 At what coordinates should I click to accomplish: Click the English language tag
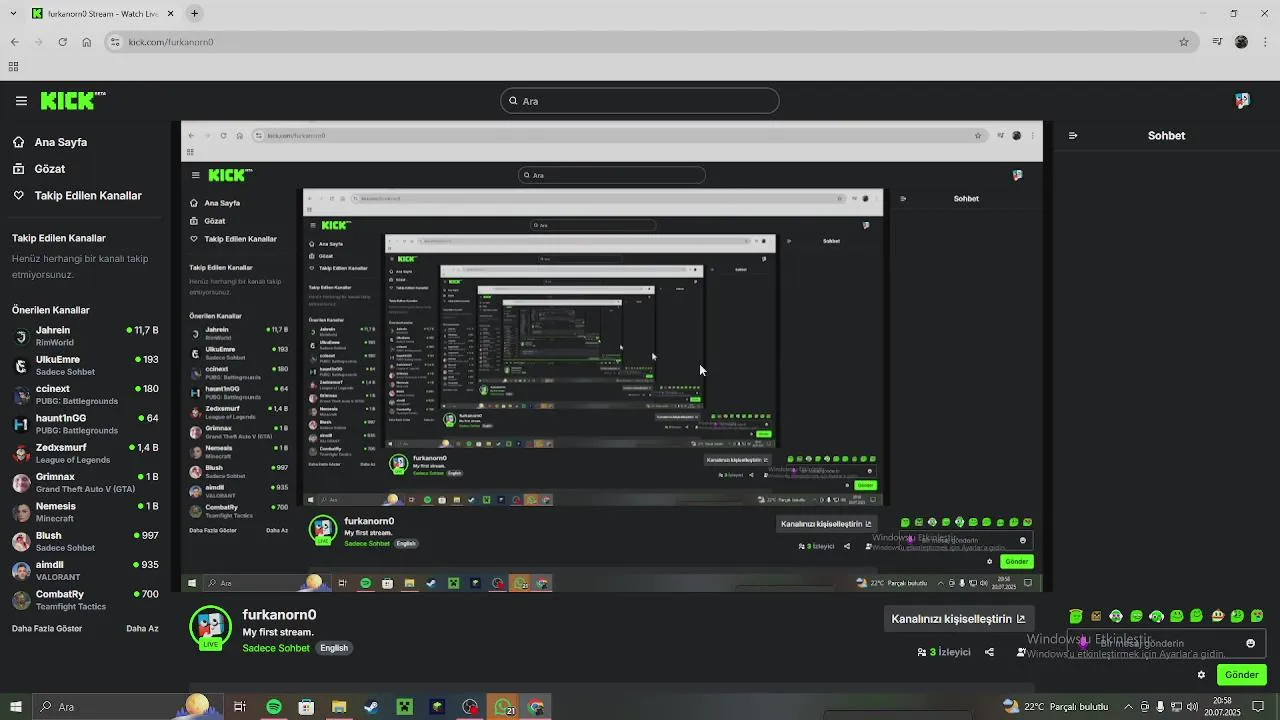pyautogui.click(x=334, y=648)
